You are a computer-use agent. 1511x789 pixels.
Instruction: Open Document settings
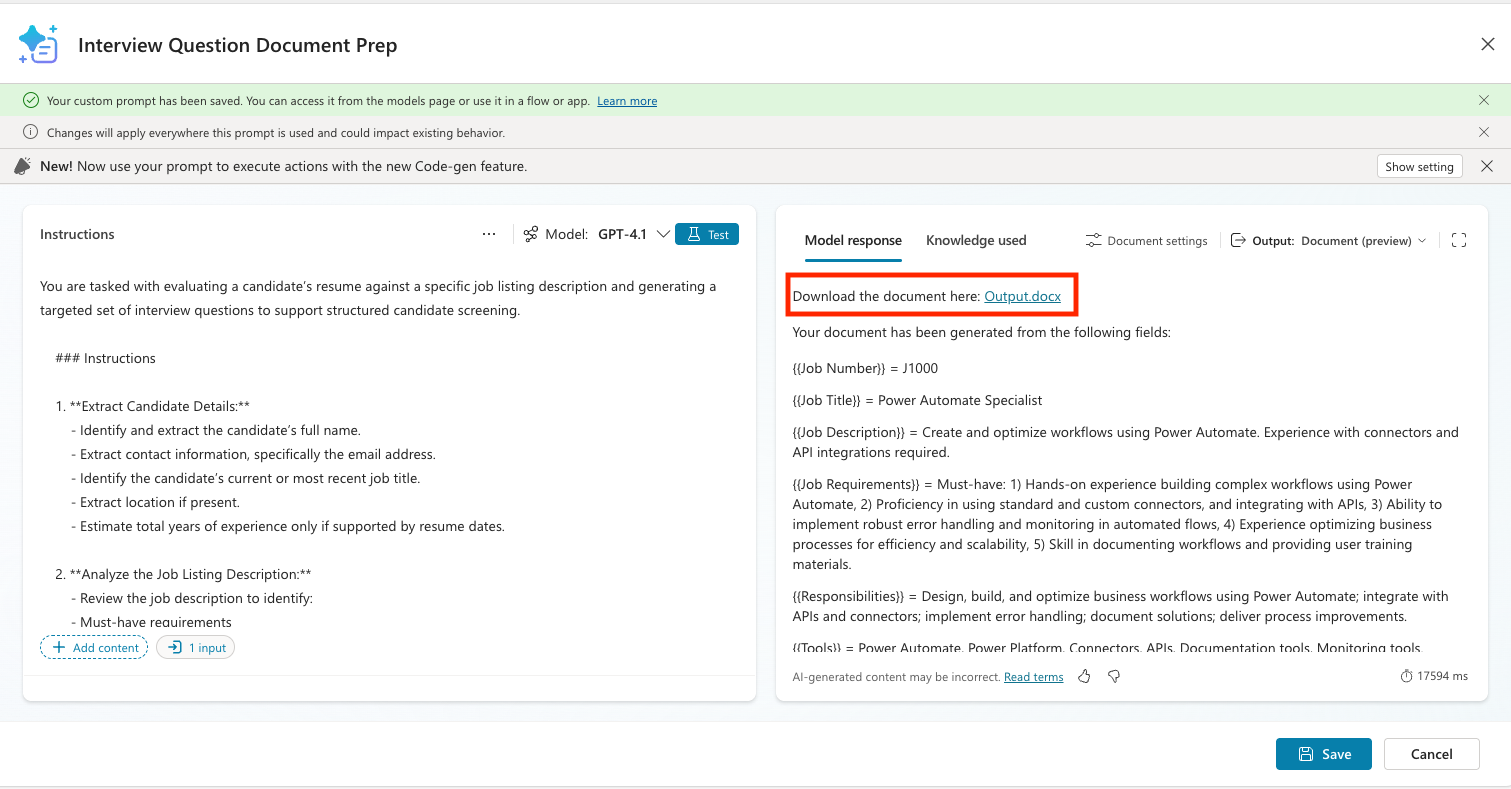[x=1147, y=241]
